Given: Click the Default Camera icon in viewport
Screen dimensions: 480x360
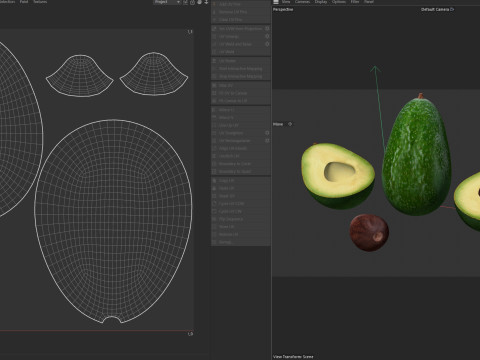Looking at the screenshot, I should 452,9.
